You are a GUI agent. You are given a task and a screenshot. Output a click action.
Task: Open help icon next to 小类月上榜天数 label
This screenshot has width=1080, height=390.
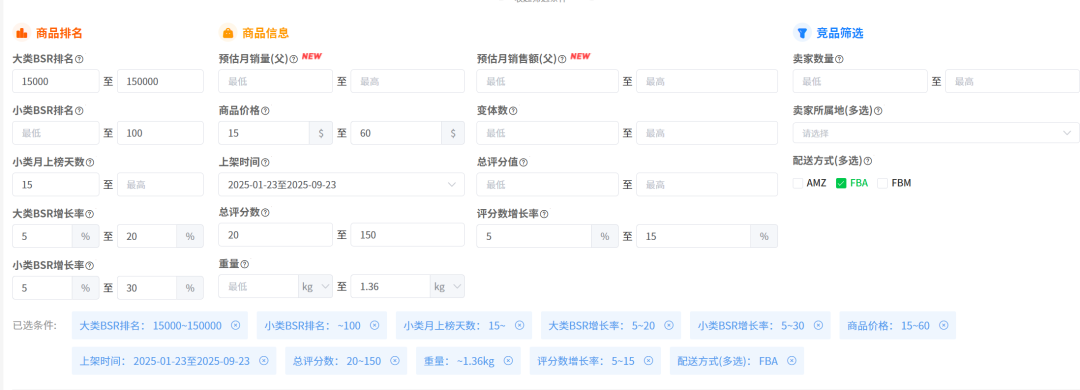[90, 162]
